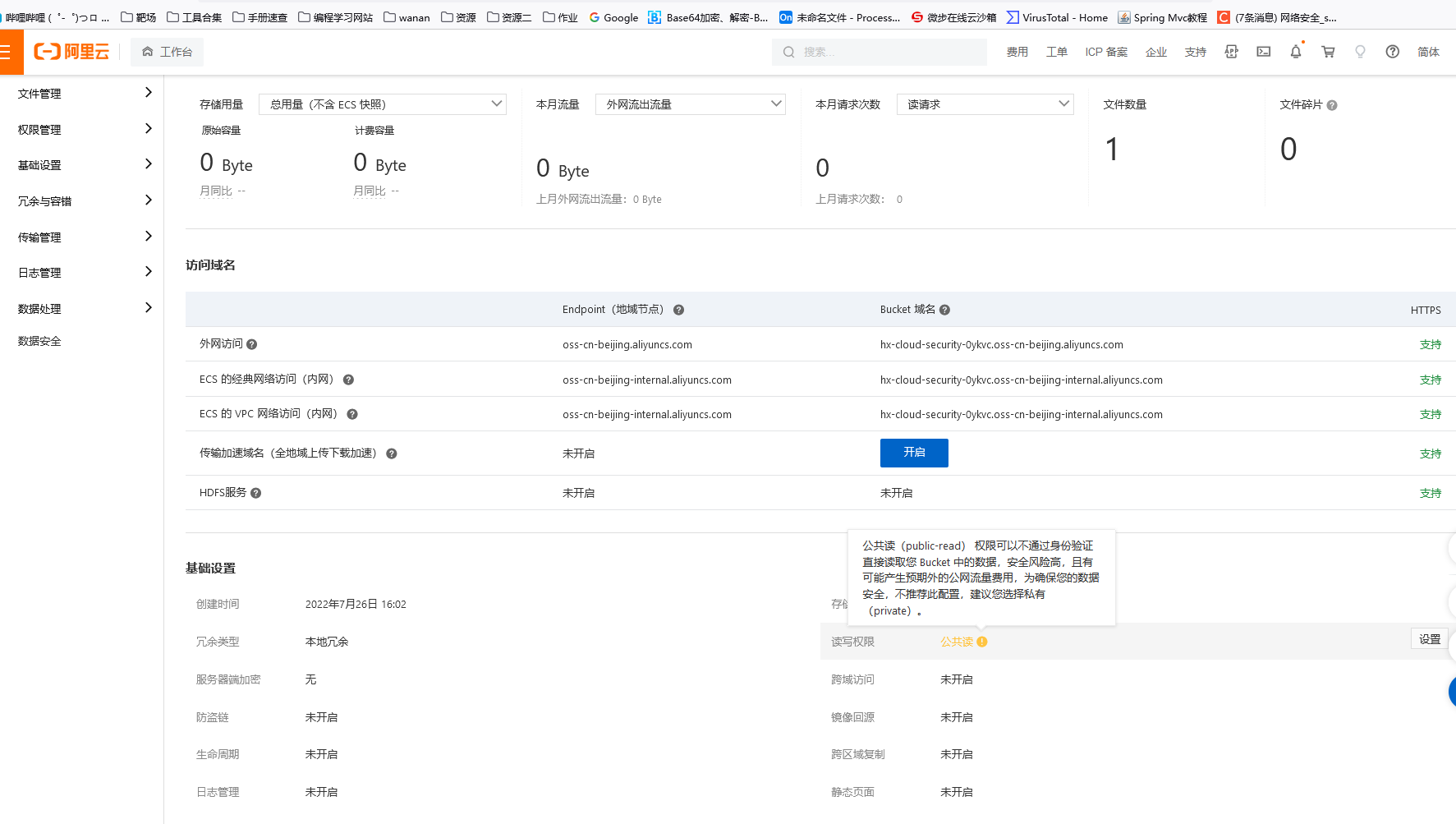The image size is (1456, 824).
Task: Click the orange warning icon beside 公共读
Action: pyautogui.click(x=982, y=642)
